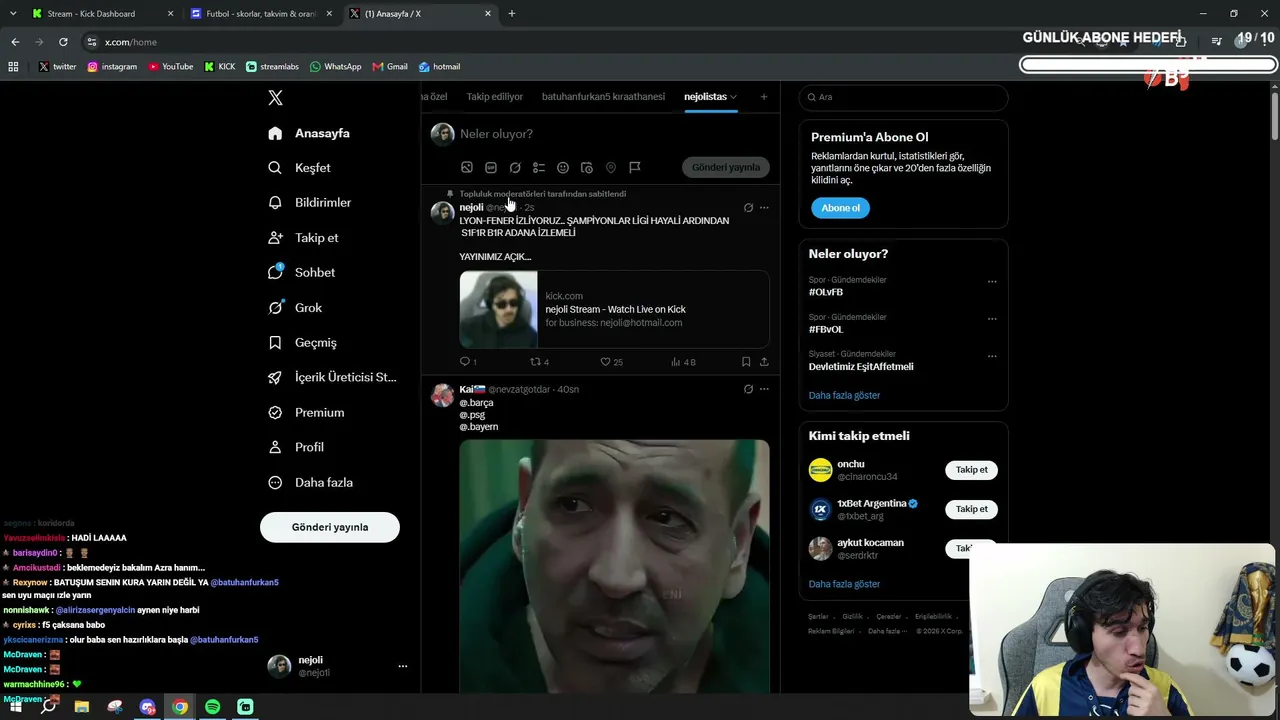Tag a location in the post

coord(611,168)
